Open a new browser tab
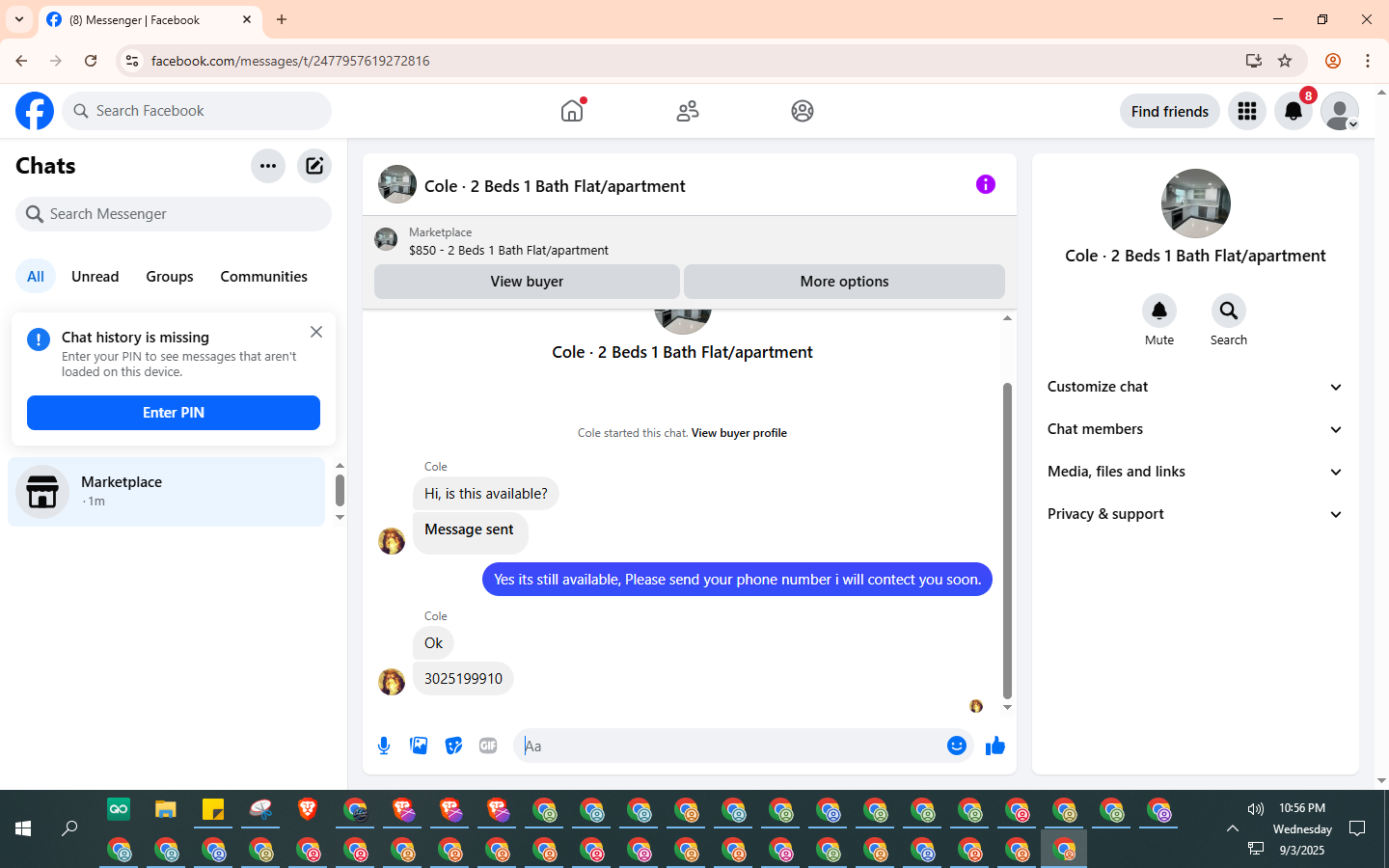Viewport: 1389px width, 868px height. [282, 19]
